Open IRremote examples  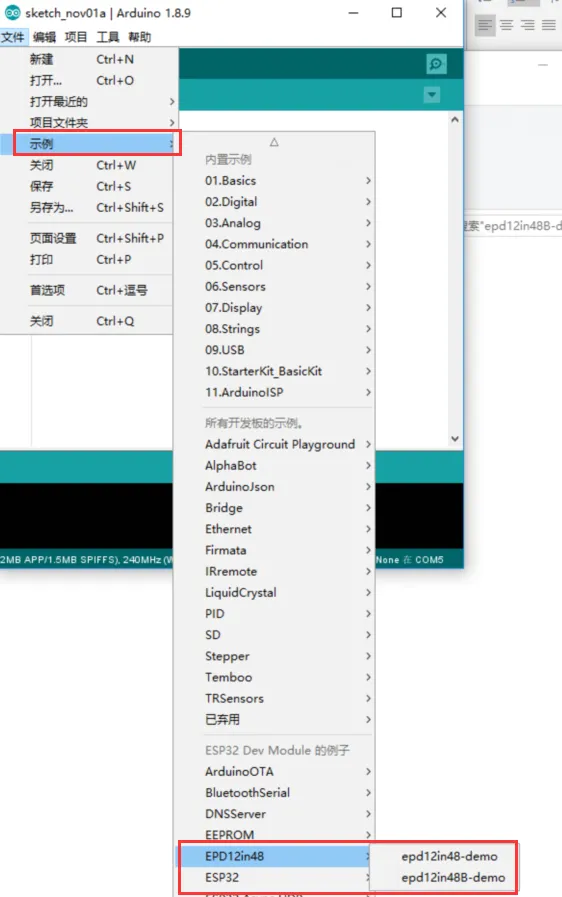point(274,571)
